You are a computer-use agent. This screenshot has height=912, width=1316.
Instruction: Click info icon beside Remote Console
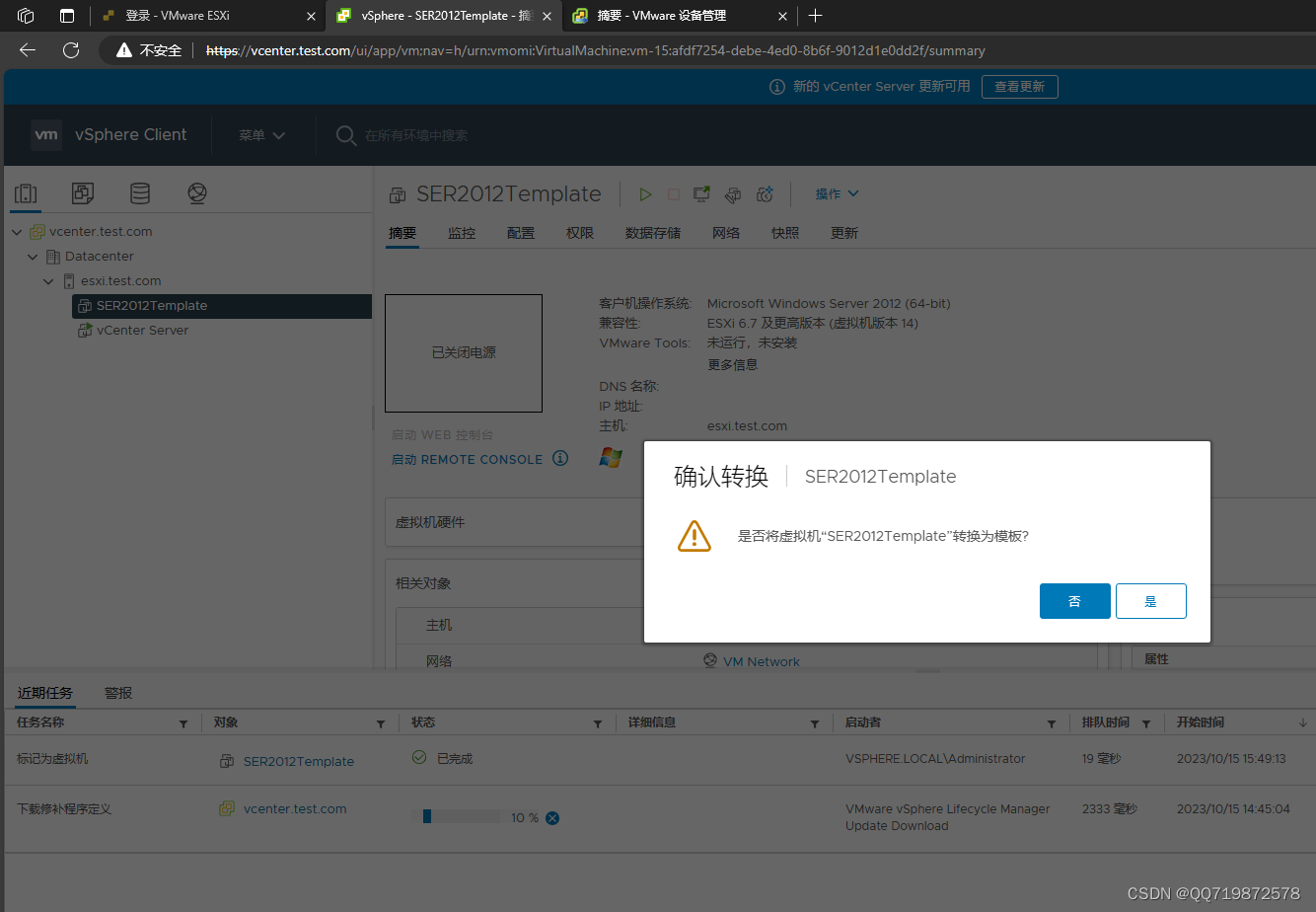(560, 458)
